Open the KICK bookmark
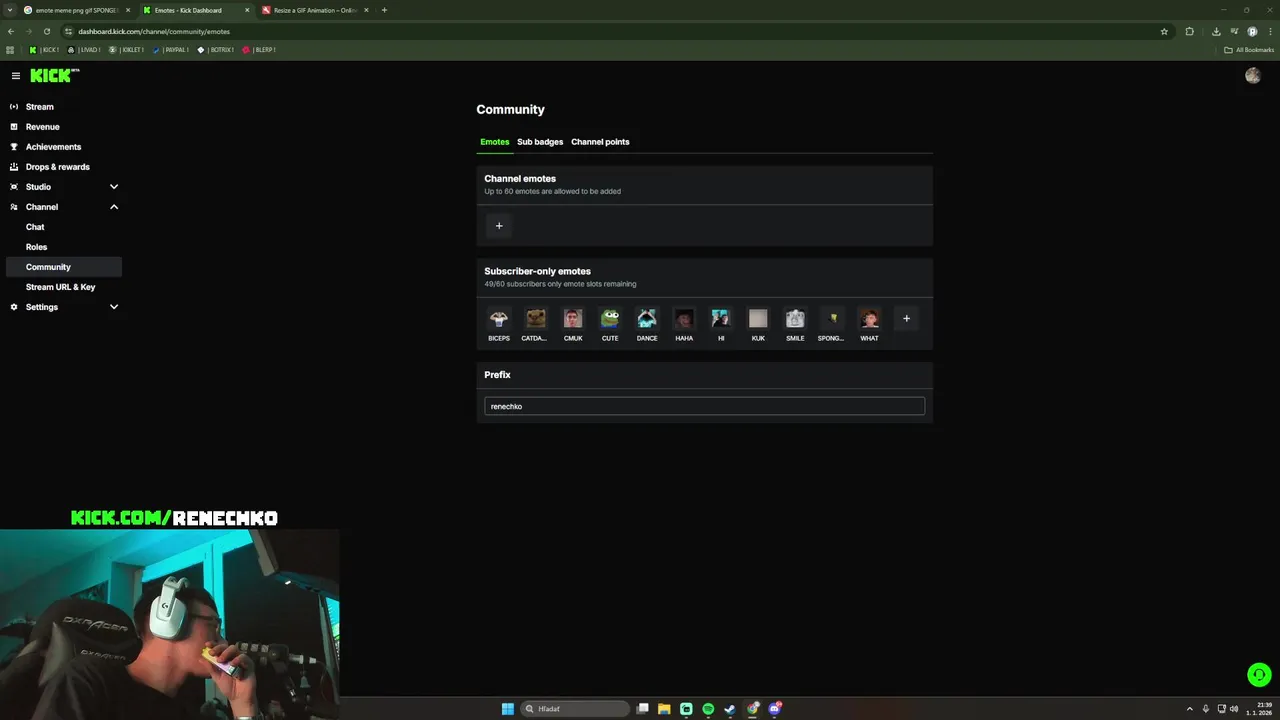The width and height of the screenshot is (1280, 720). 44,50
